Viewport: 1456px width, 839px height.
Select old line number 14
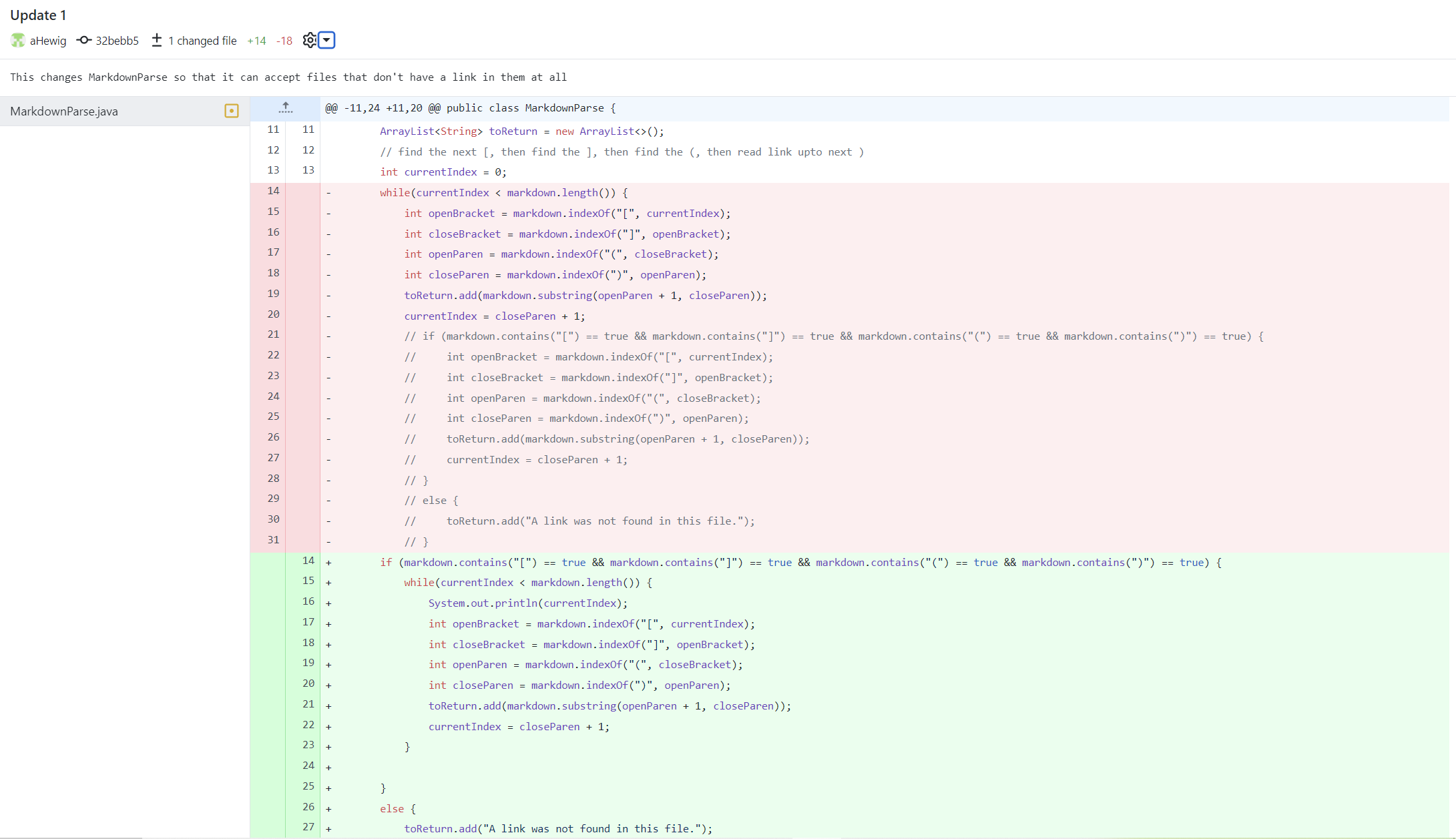tap(273, 191)
